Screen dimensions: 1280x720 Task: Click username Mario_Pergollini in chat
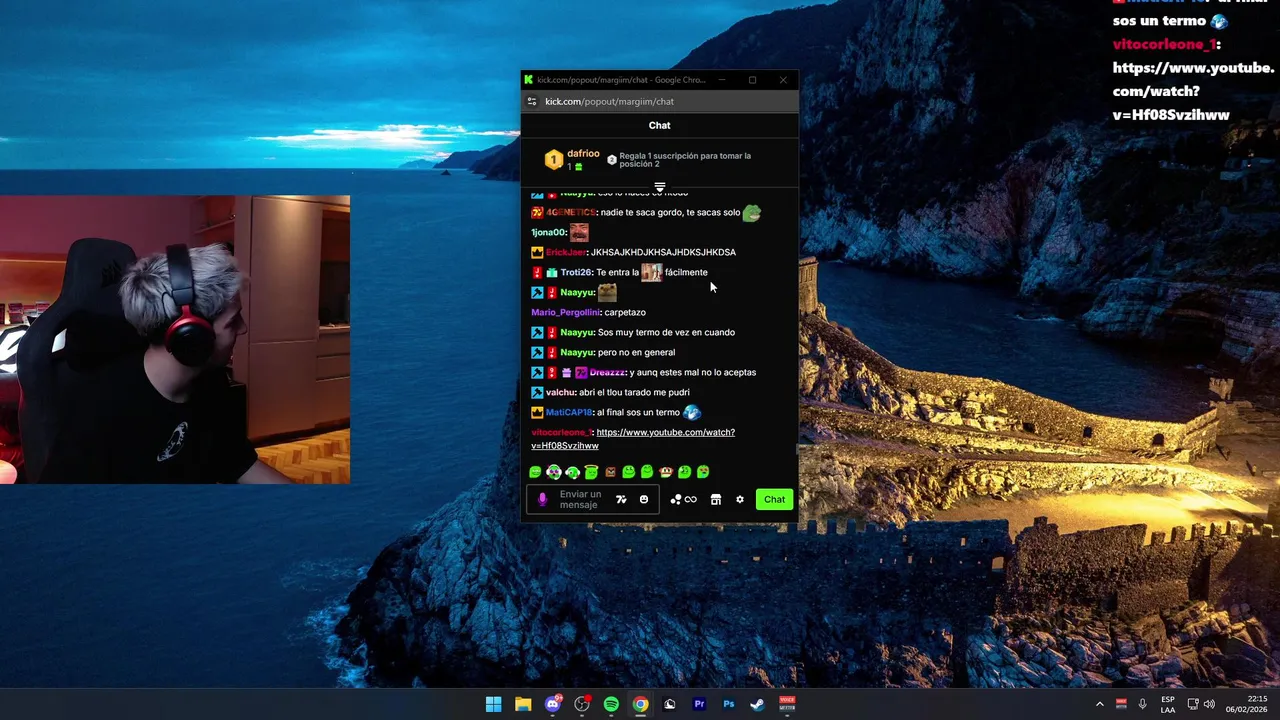pos(565,312)
